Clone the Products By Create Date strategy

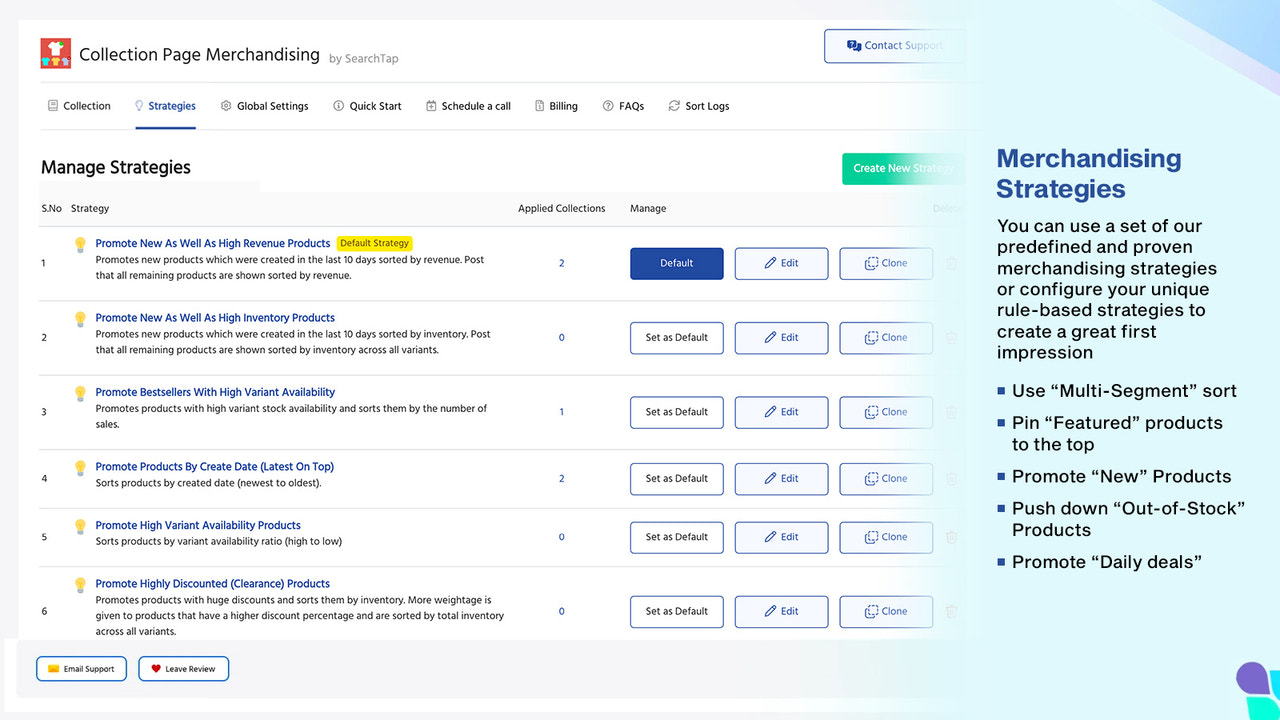(886, 478)
